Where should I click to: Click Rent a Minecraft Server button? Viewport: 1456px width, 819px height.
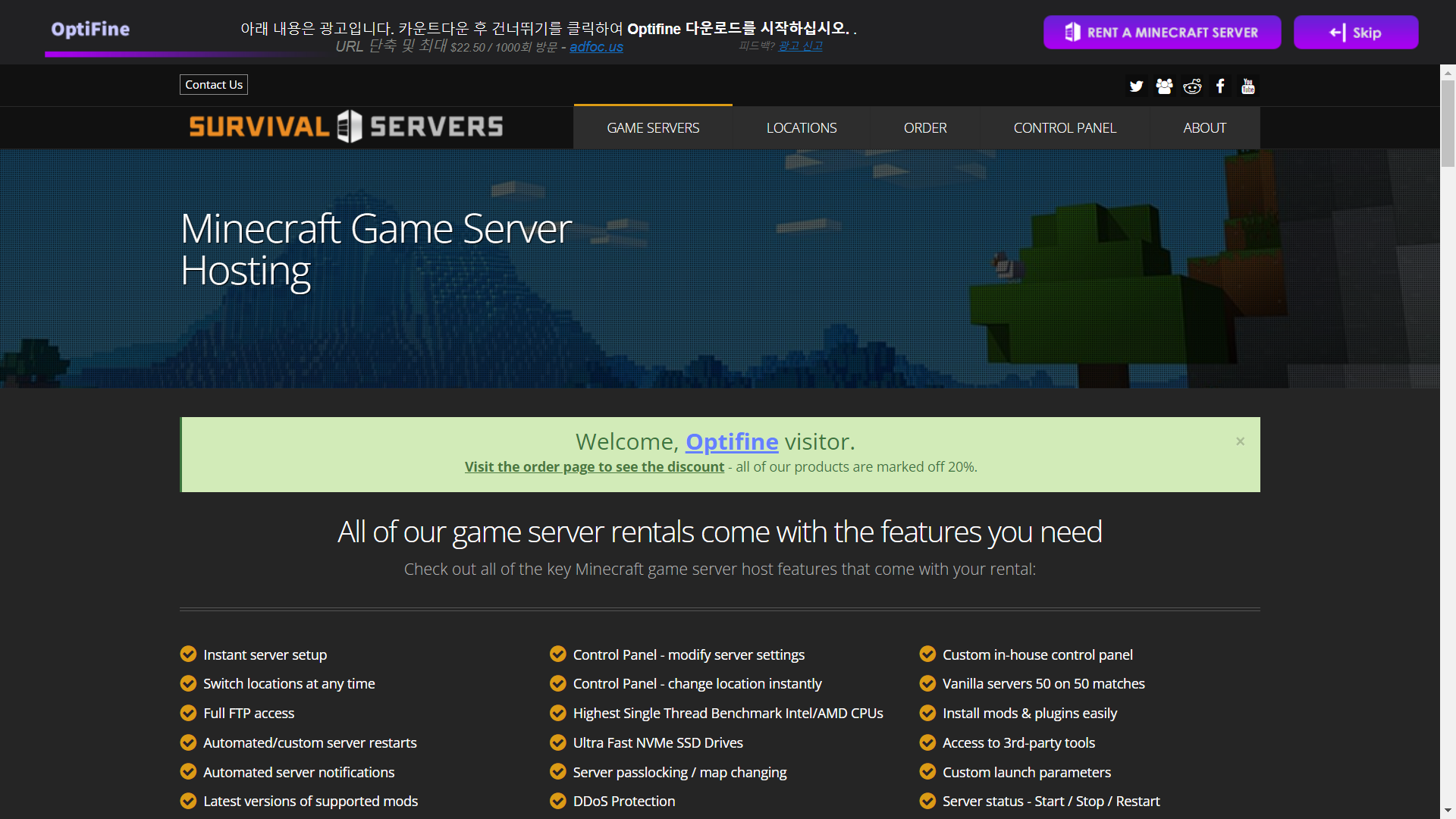1162,33
